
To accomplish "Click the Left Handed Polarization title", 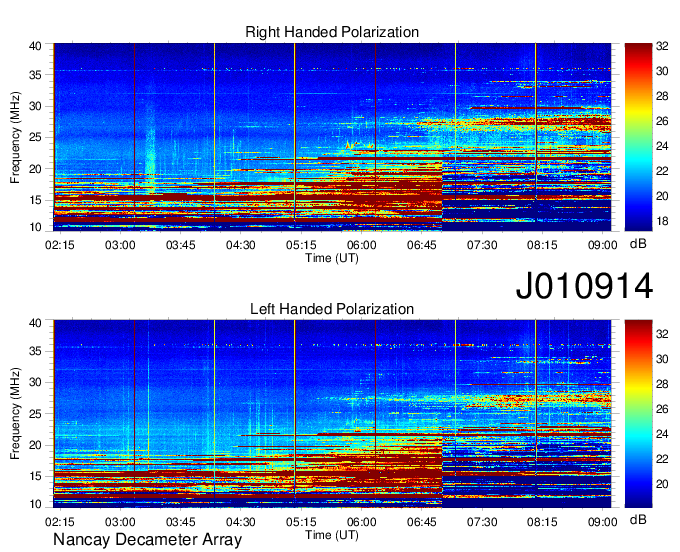I will (x=332, y=309).
